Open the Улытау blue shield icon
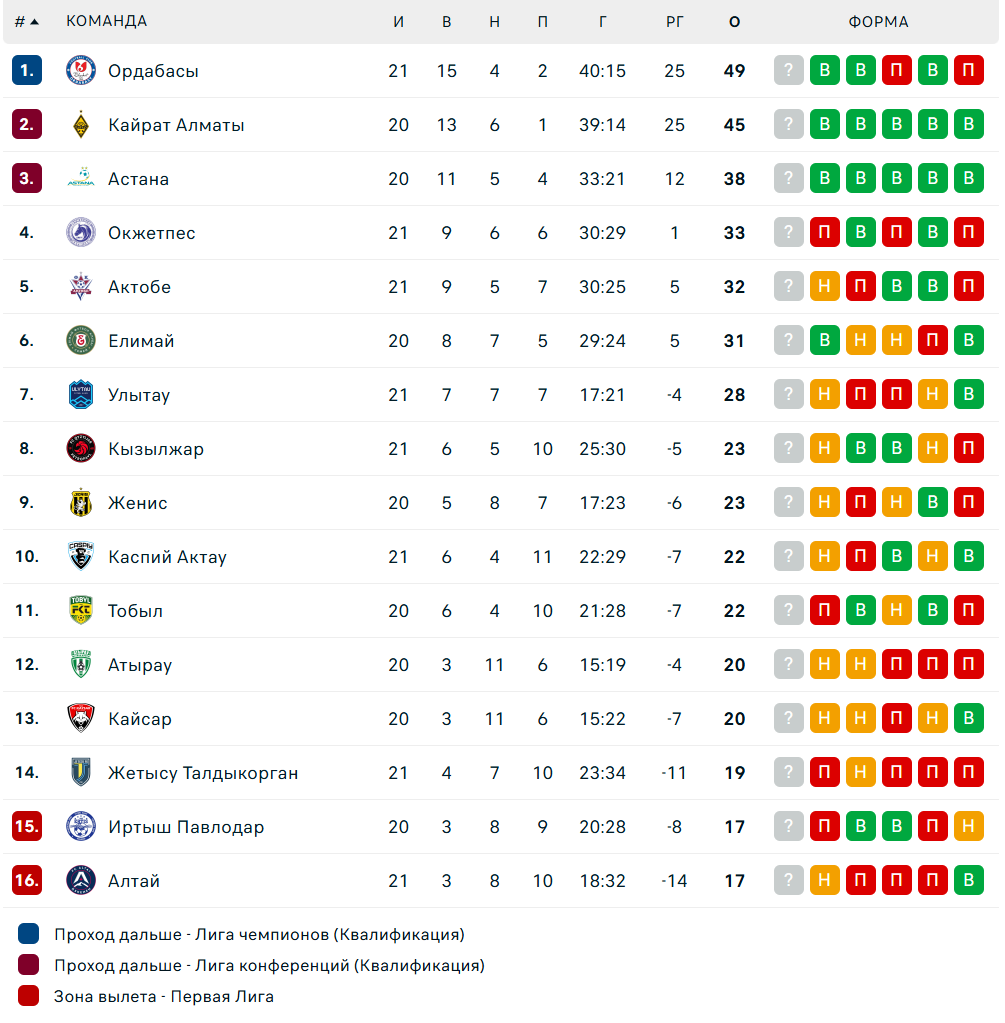Image resolution: width=1005 pixels, height=1023 pixels. pos(81,394)
